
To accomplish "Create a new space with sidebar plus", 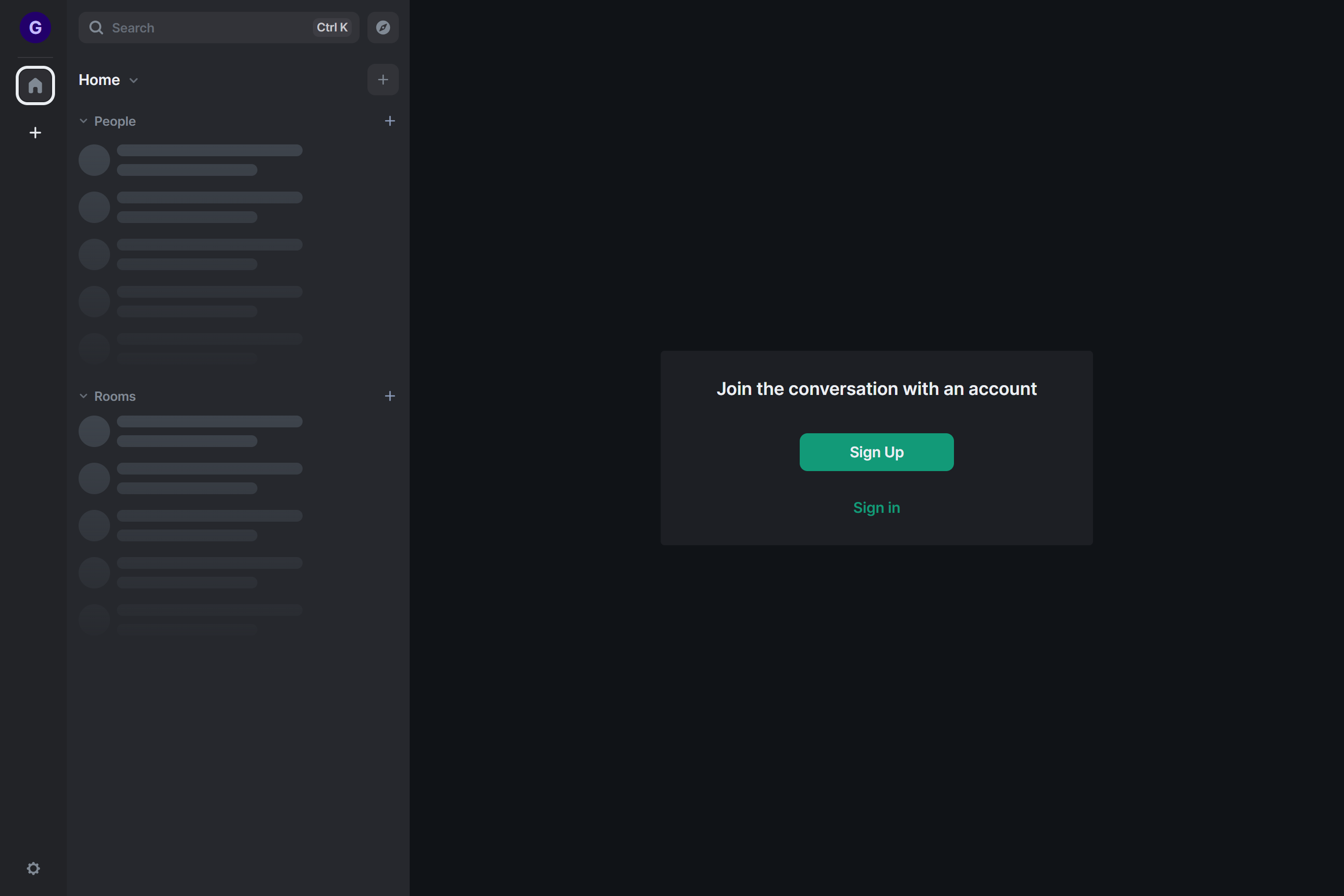I will tap(35, 133).
